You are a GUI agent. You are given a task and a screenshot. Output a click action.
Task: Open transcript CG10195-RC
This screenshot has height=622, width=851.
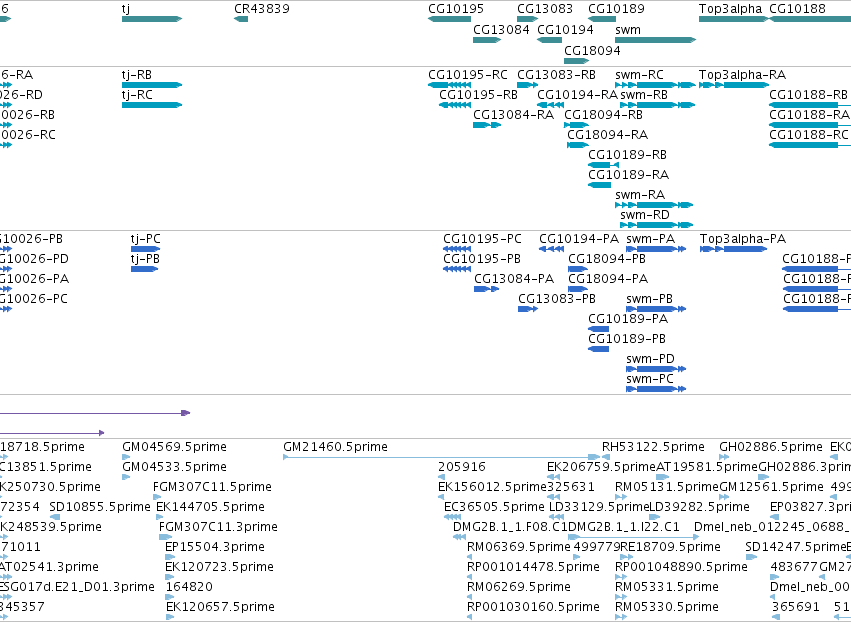(x=468, y=75)
